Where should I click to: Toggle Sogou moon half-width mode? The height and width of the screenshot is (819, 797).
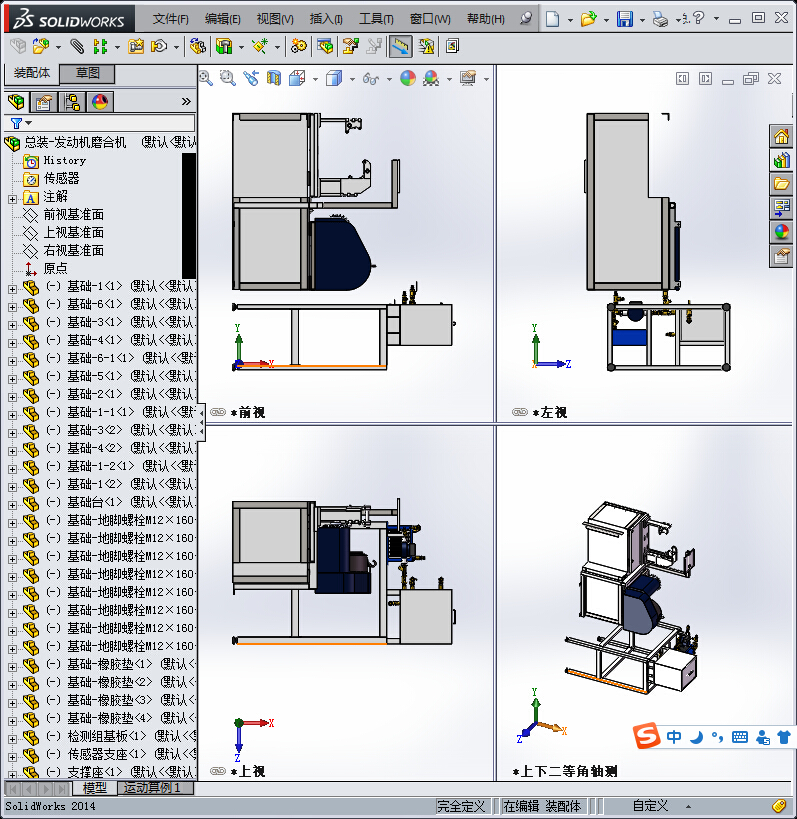tap(697, 737)
